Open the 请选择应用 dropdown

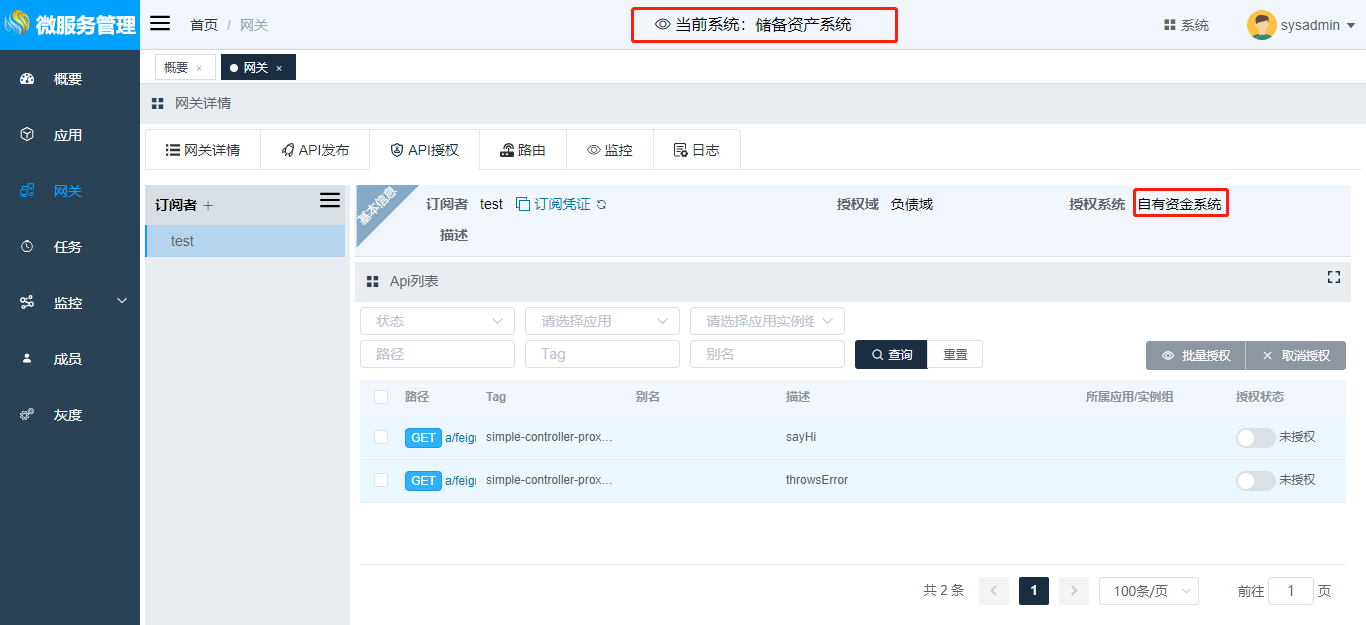pos(602,321)
